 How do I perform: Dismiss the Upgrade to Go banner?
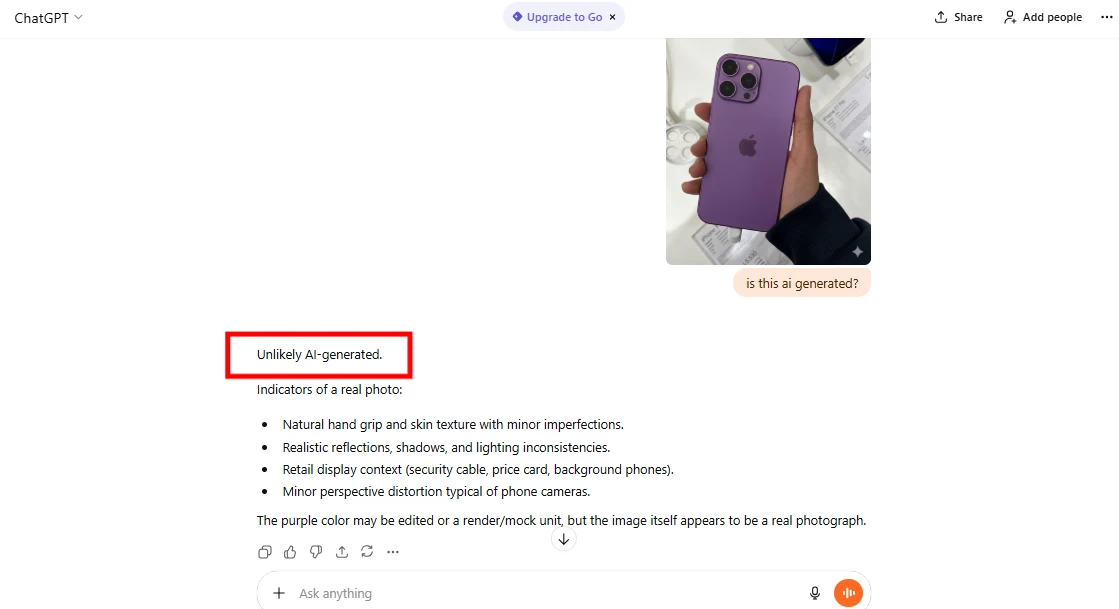612,17
